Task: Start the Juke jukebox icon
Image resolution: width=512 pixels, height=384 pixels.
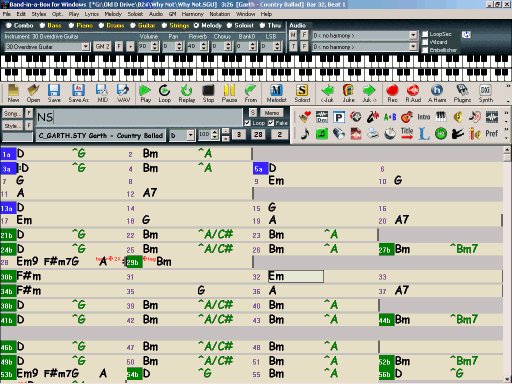Action: [348, 93]
